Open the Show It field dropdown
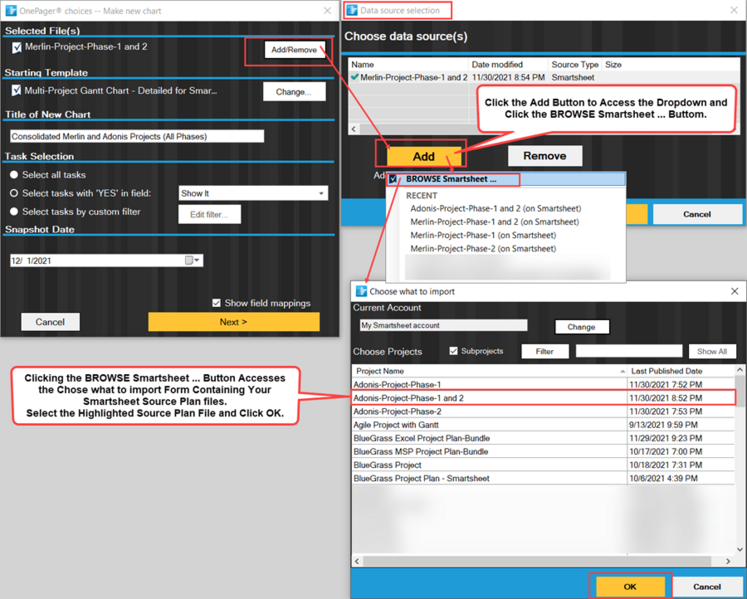 click(x=321, y=193)
